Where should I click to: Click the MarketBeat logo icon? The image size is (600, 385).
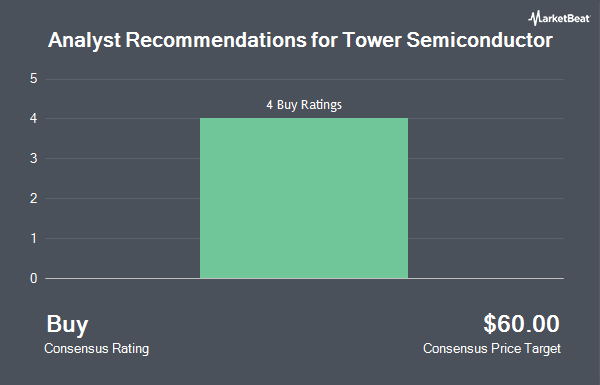point(534,18)
